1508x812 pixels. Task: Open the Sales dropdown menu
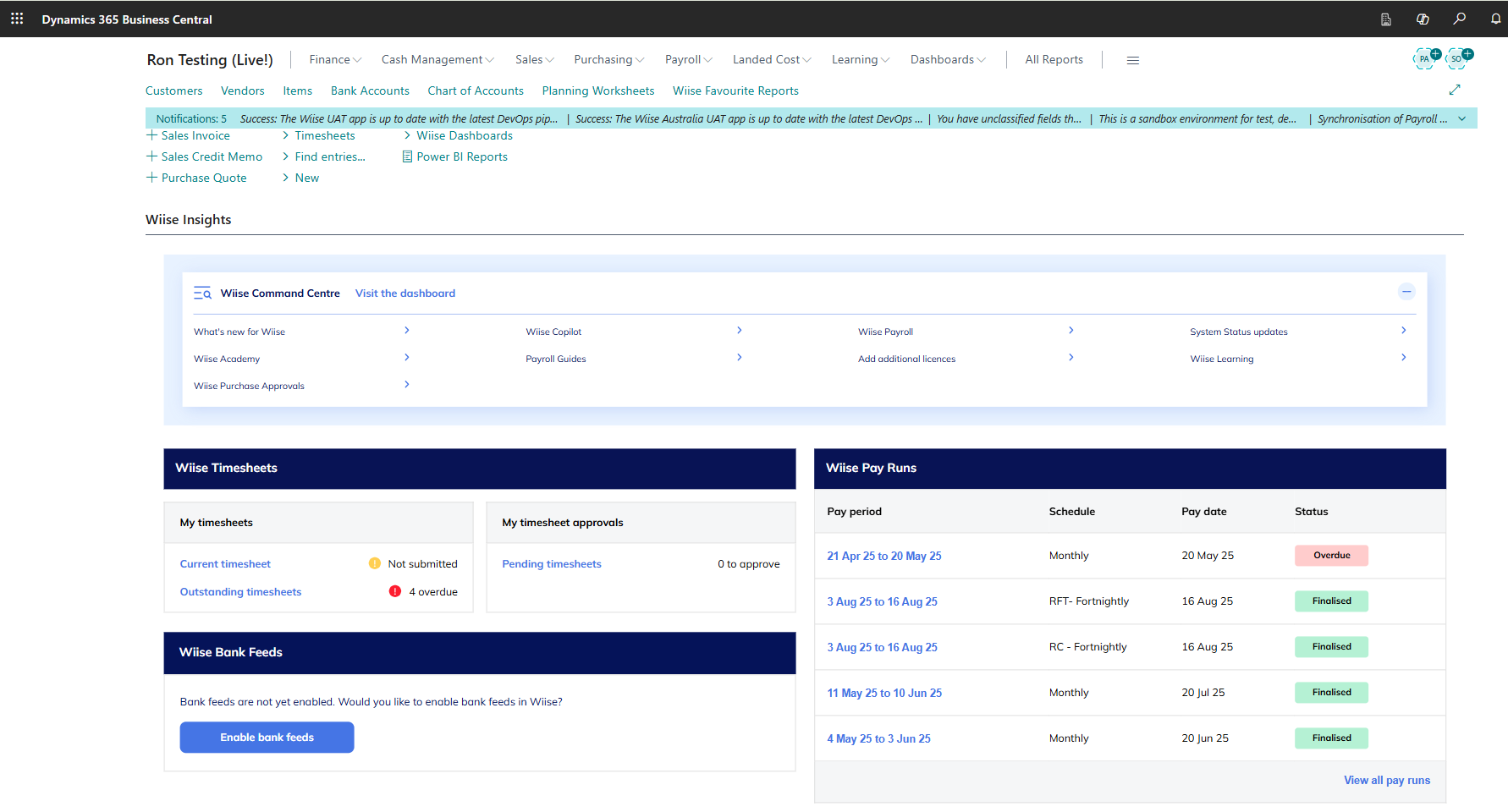click(x=535, y=59)
